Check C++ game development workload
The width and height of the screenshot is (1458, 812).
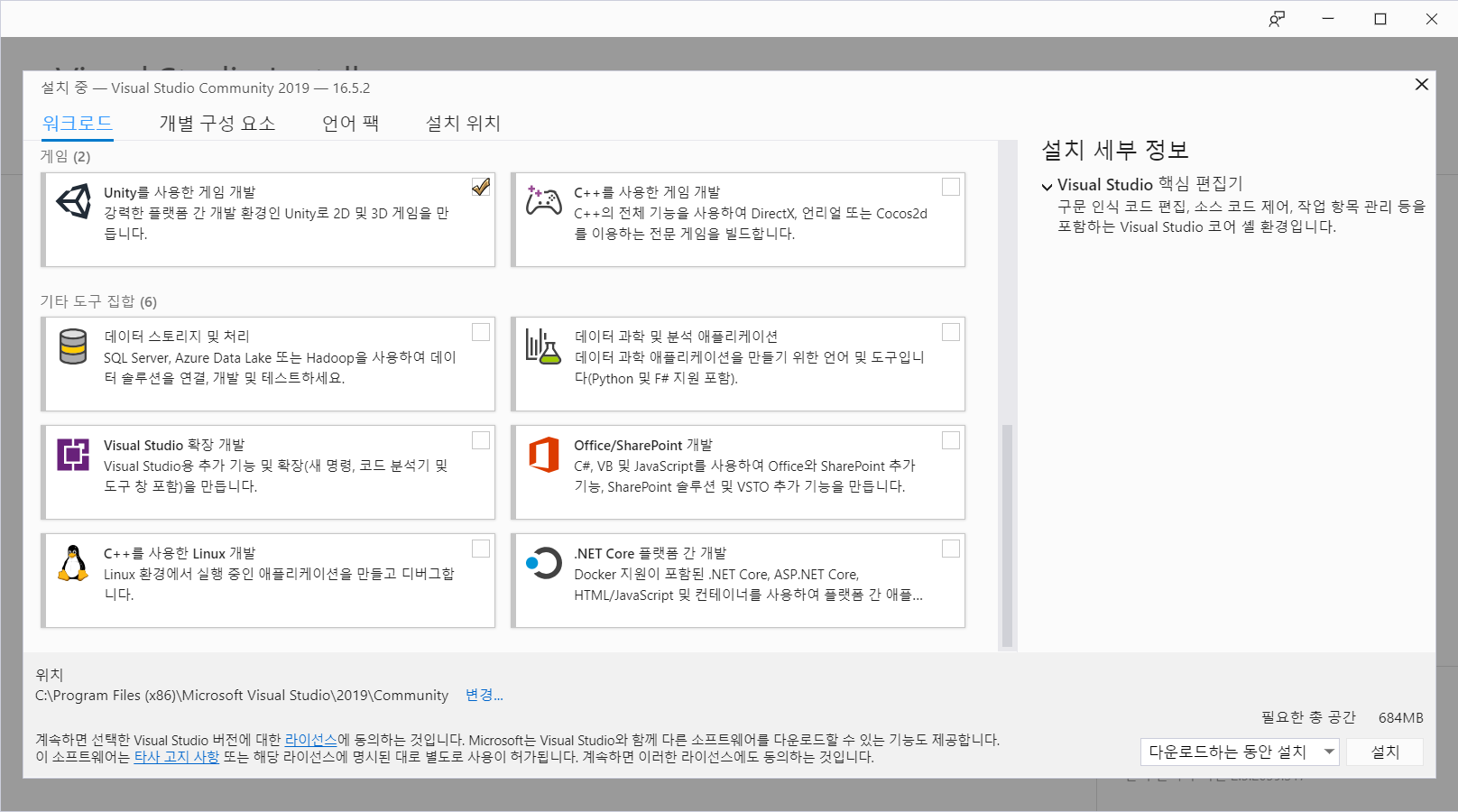click(951, 187)
